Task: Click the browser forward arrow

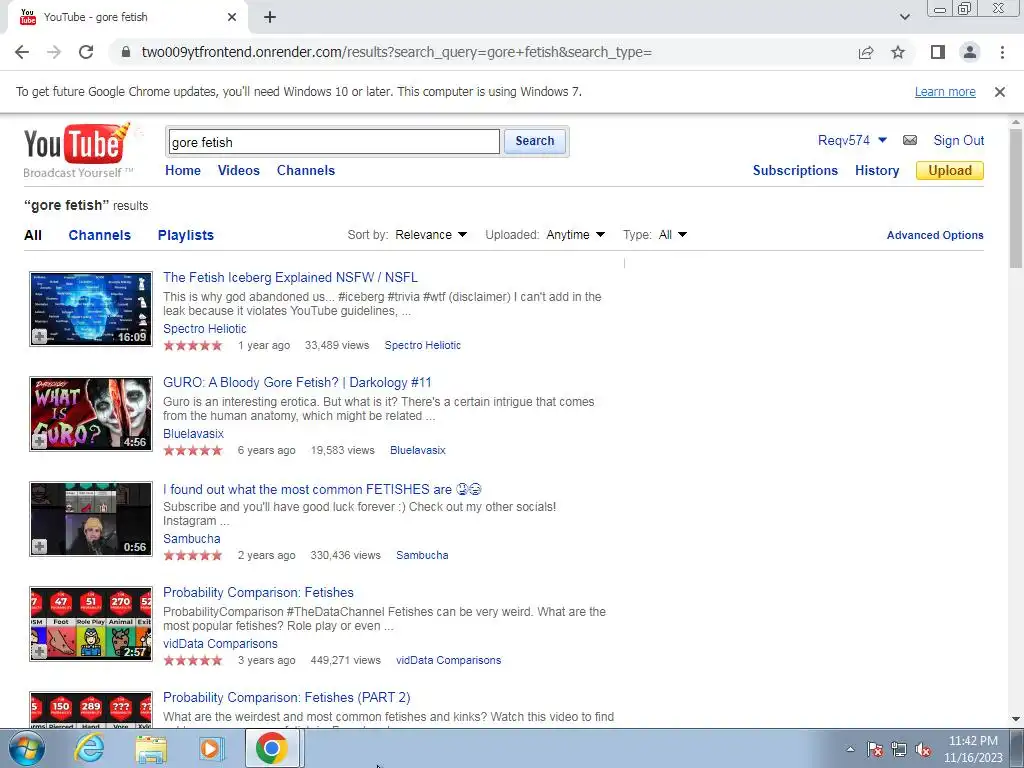Action: point(54,52)
